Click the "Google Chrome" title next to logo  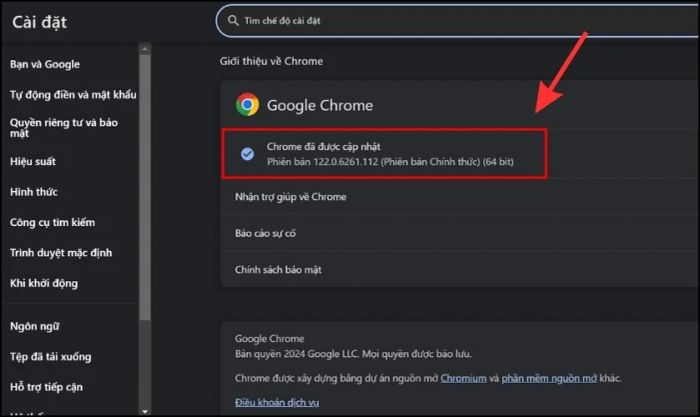[320, 105]
